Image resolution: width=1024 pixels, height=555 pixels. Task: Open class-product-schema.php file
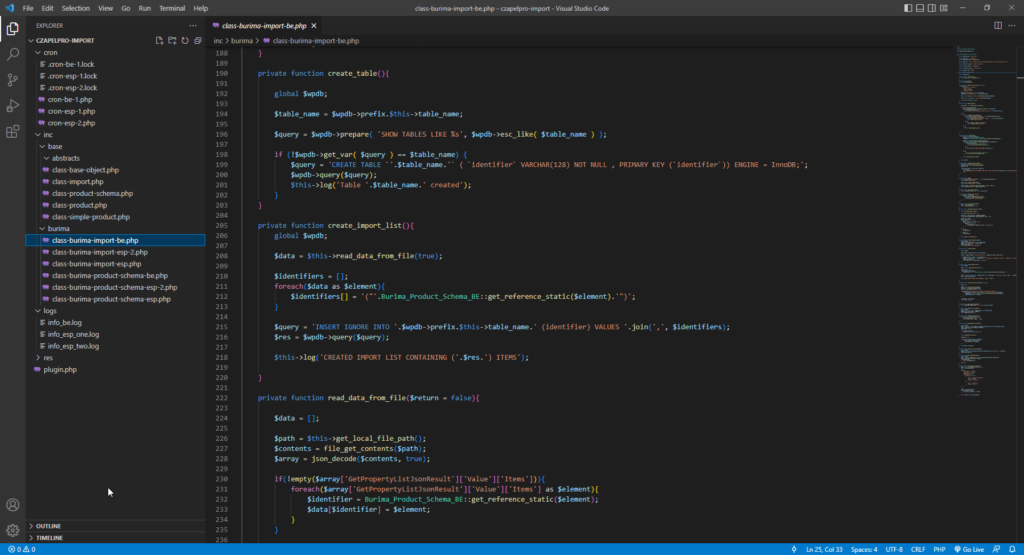coord(116,193)
